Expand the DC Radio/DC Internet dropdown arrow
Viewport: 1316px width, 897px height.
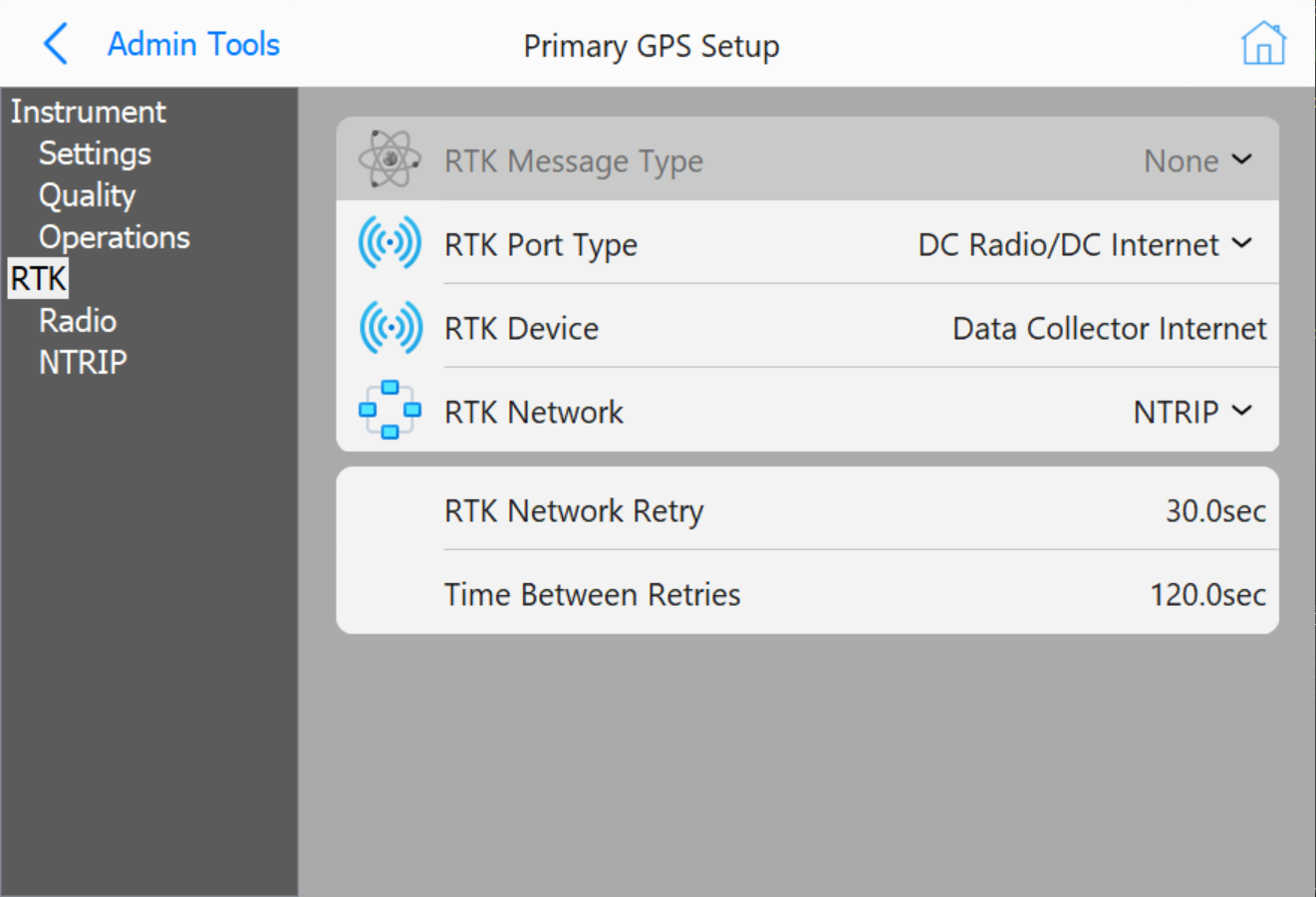1241,243
